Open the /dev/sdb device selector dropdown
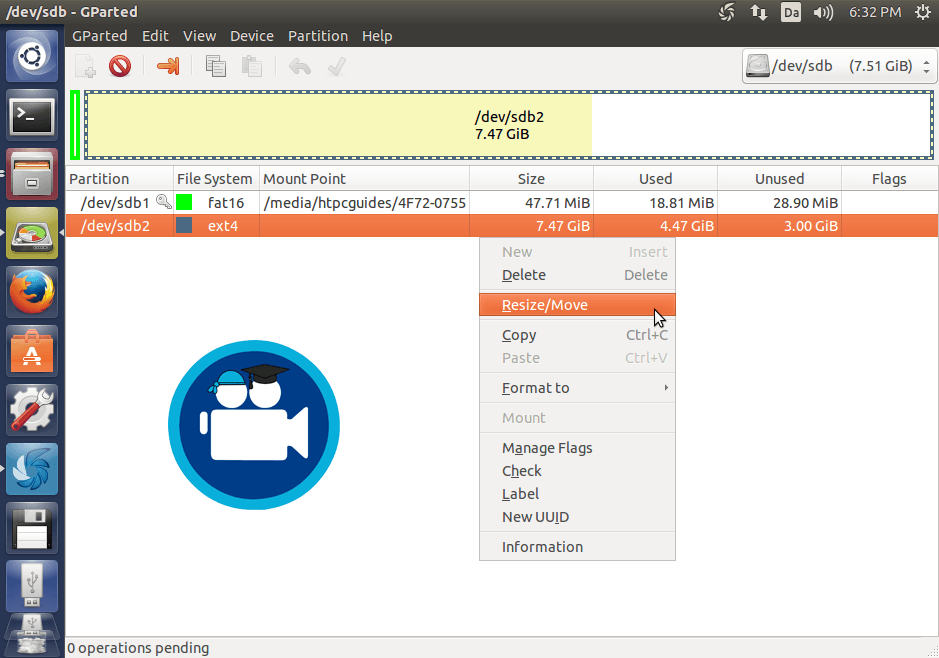The image size is (939, 658). [839, 66]
